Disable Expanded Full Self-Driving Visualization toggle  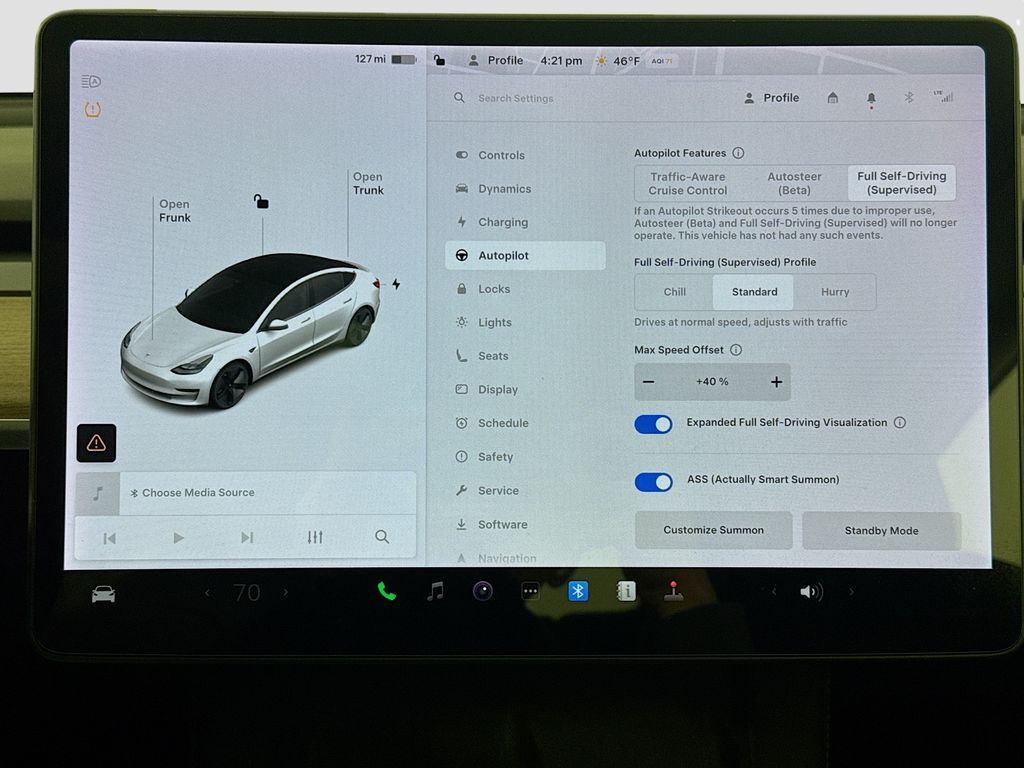click(x=653, y=424)
